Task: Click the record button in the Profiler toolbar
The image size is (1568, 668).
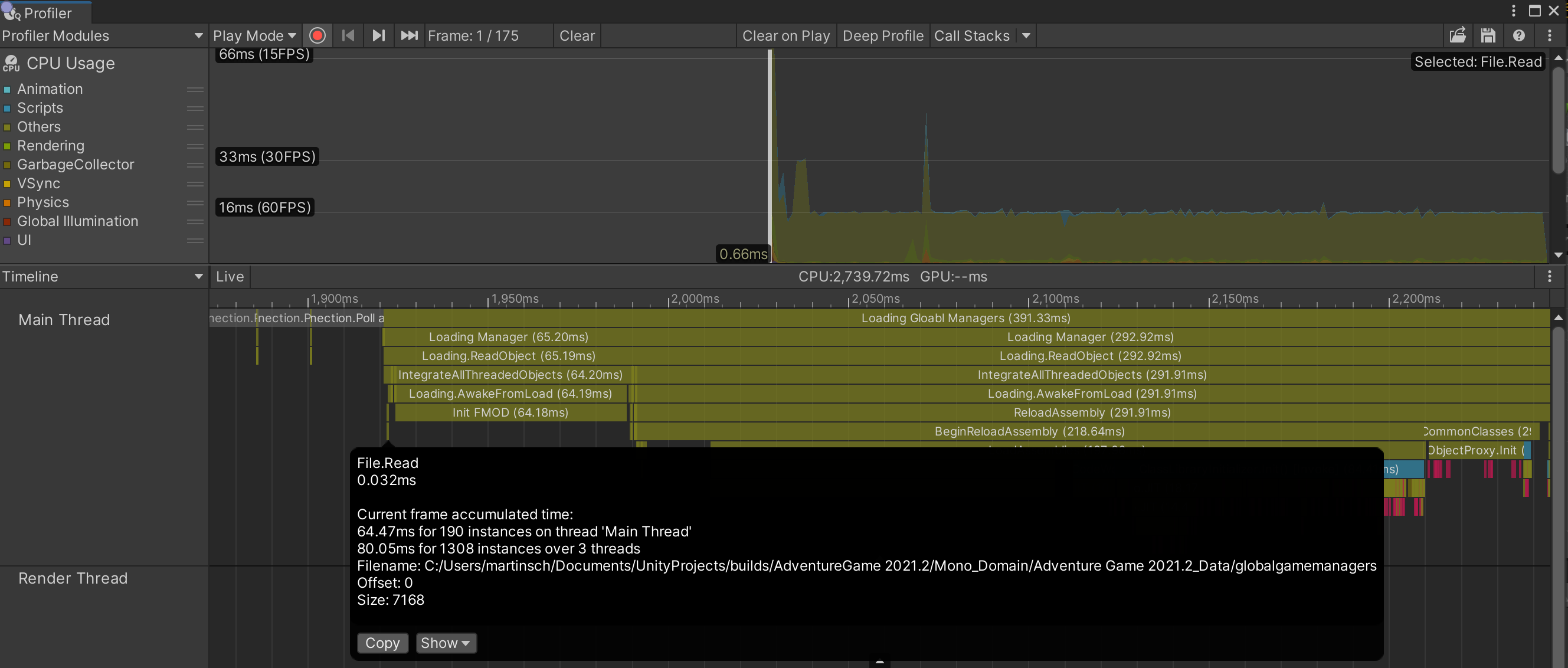Action: click(x=317, y=36)
